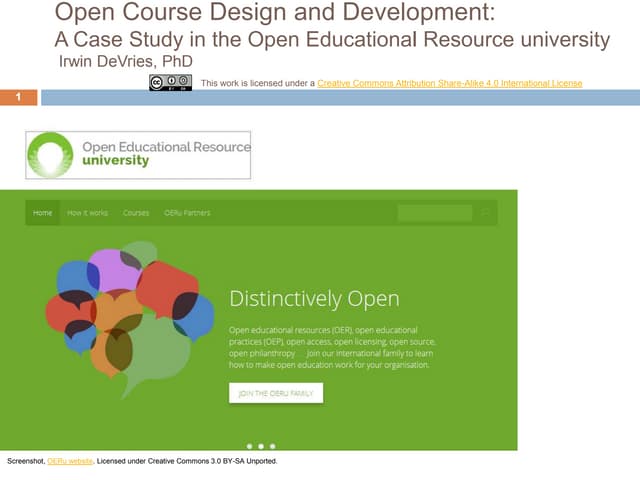Image resolution: width=640 pixels, height=480 pixels.
Task: Click the search magnifier icon in navbar
Action: (x=485, y=213)
